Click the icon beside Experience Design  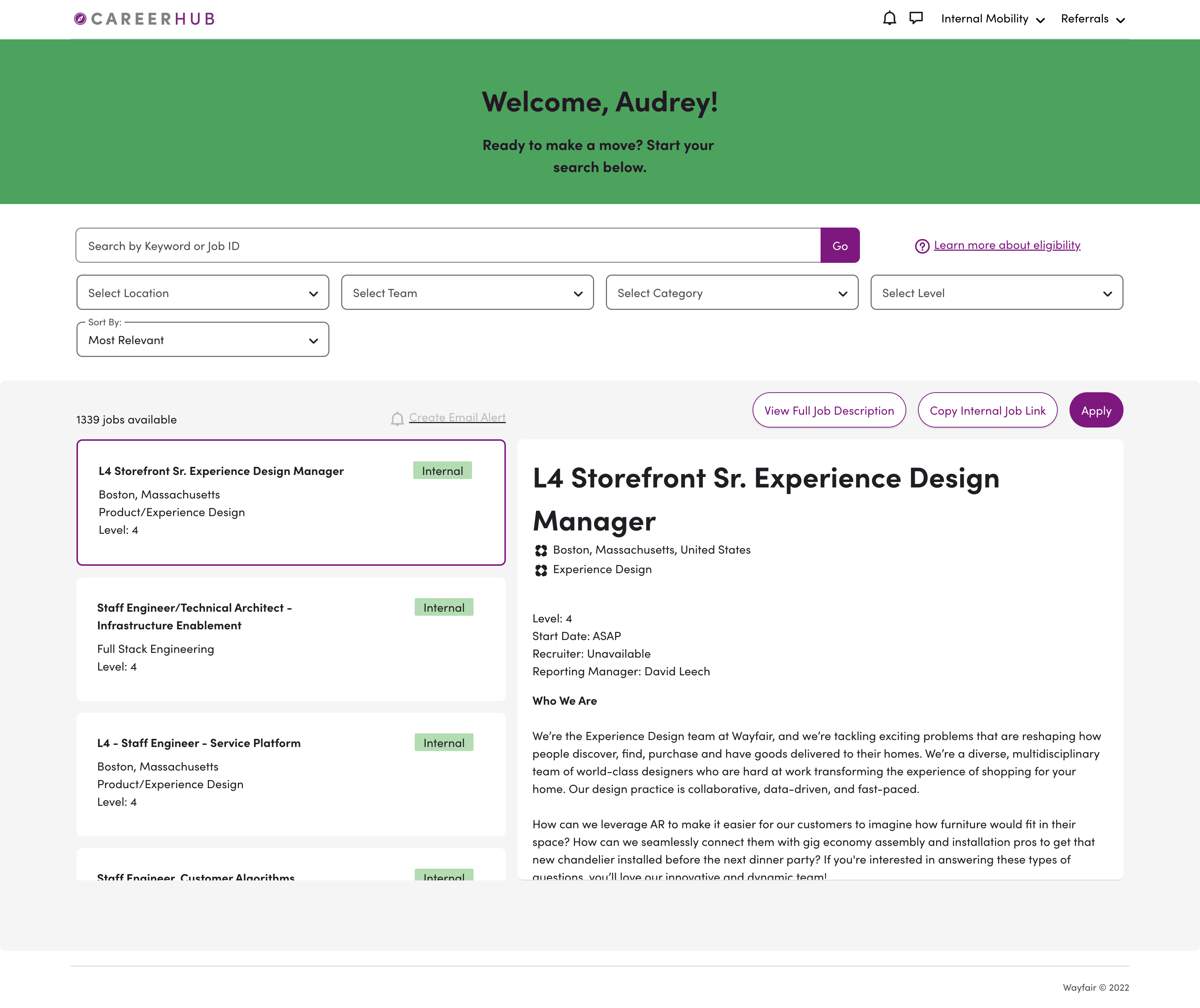click(540, 570)
